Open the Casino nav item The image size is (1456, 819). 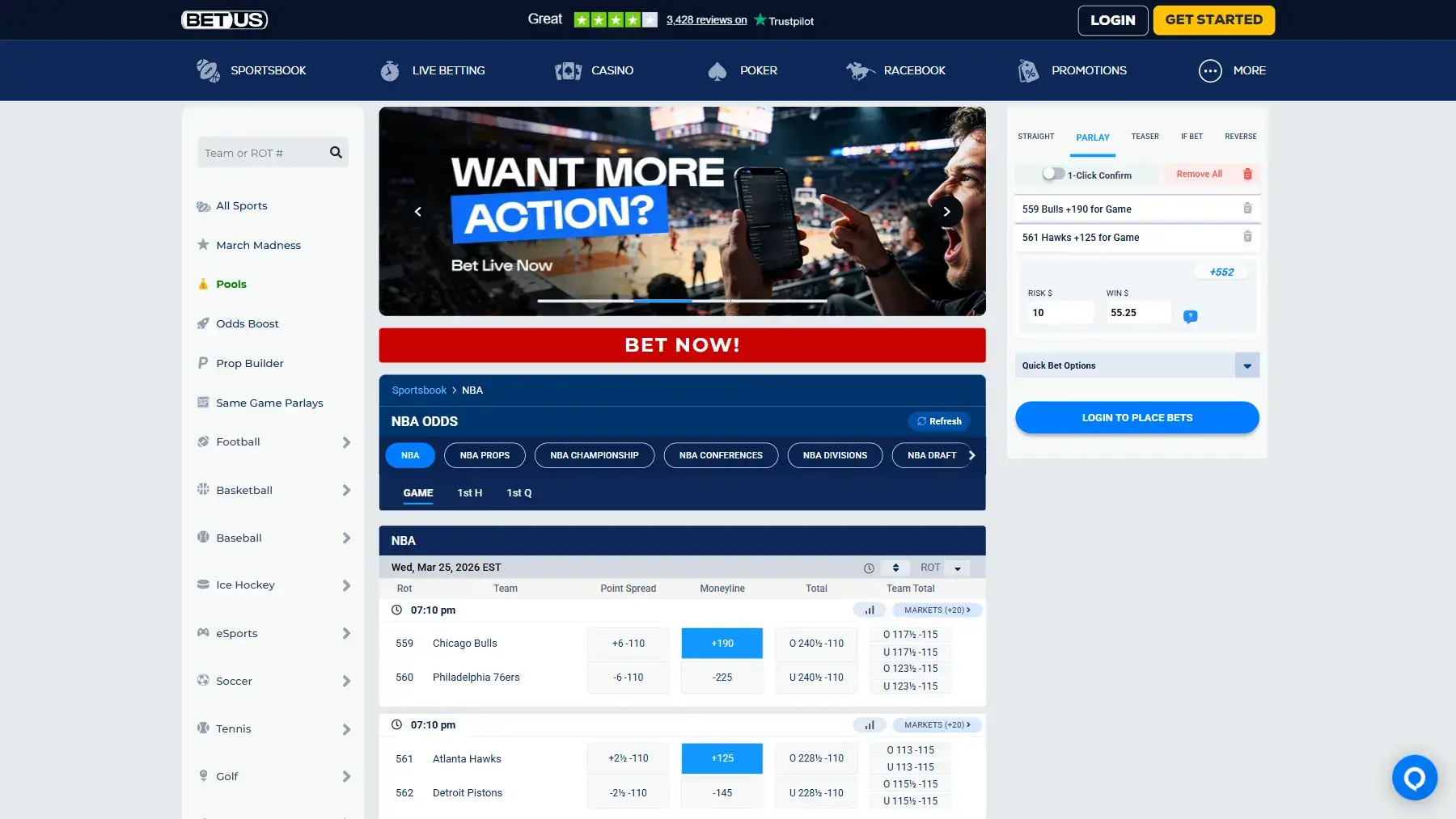(595, 70)
